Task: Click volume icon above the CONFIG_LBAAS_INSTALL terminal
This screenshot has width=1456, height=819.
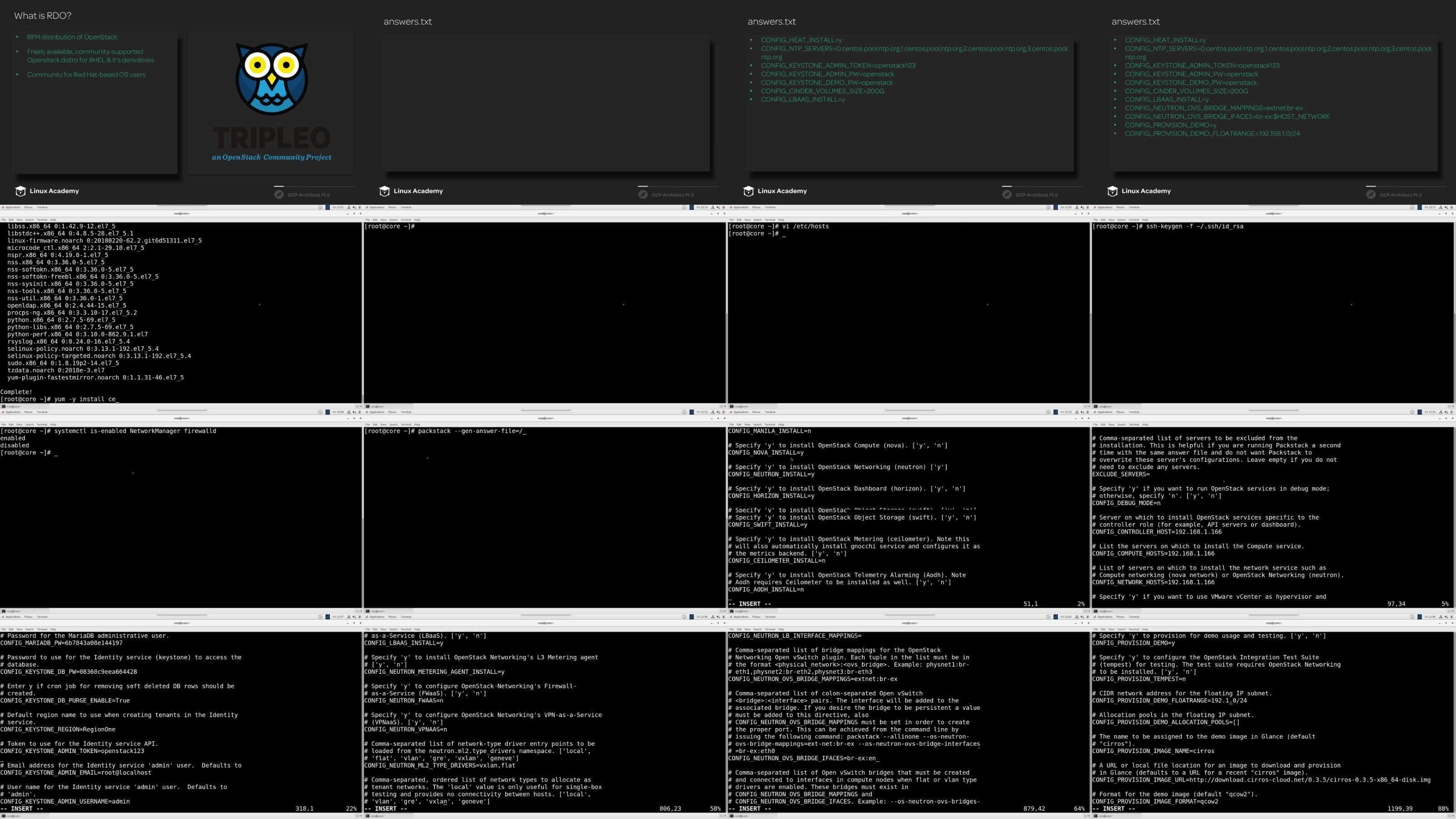Action: [718, 617]
